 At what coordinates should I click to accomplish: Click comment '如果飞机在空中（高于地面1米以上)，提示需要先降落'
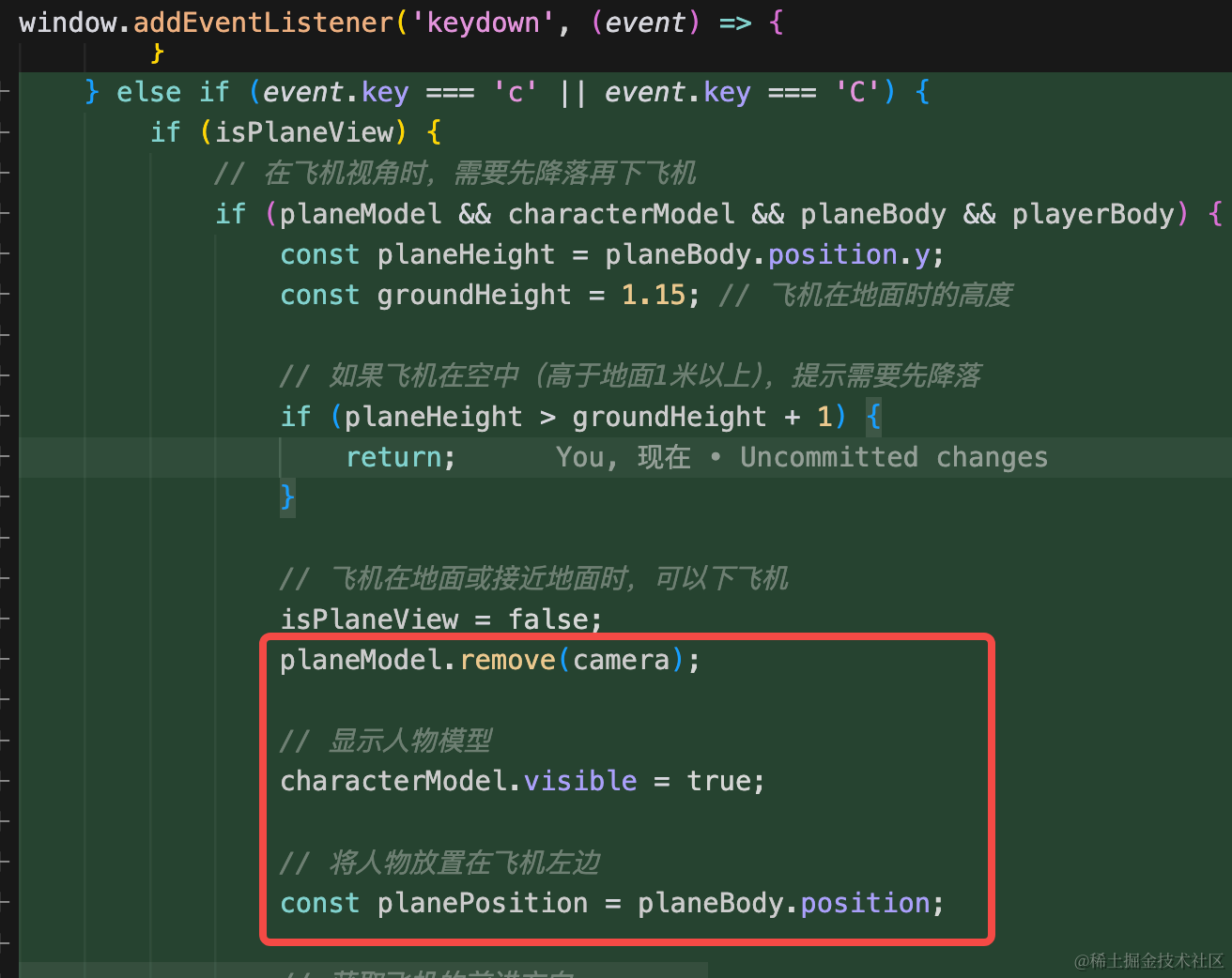630,375
